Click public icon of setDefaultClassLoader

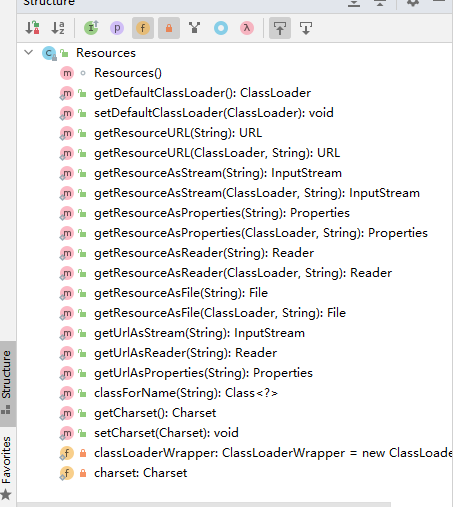click(82, 113)
